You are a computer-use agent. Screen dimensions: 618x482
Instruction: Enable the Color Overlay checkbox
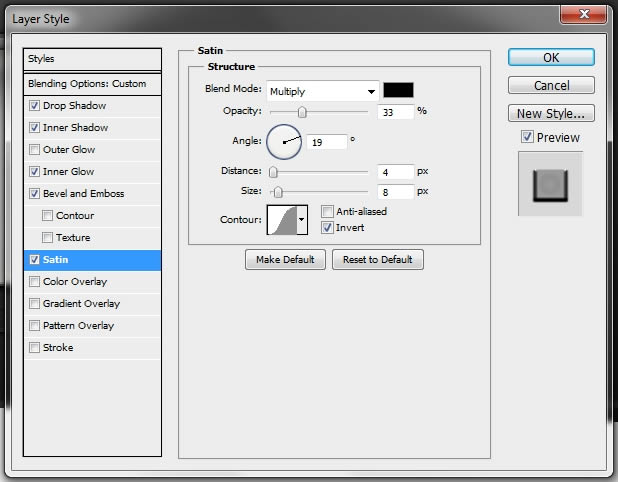coord(34,282)
